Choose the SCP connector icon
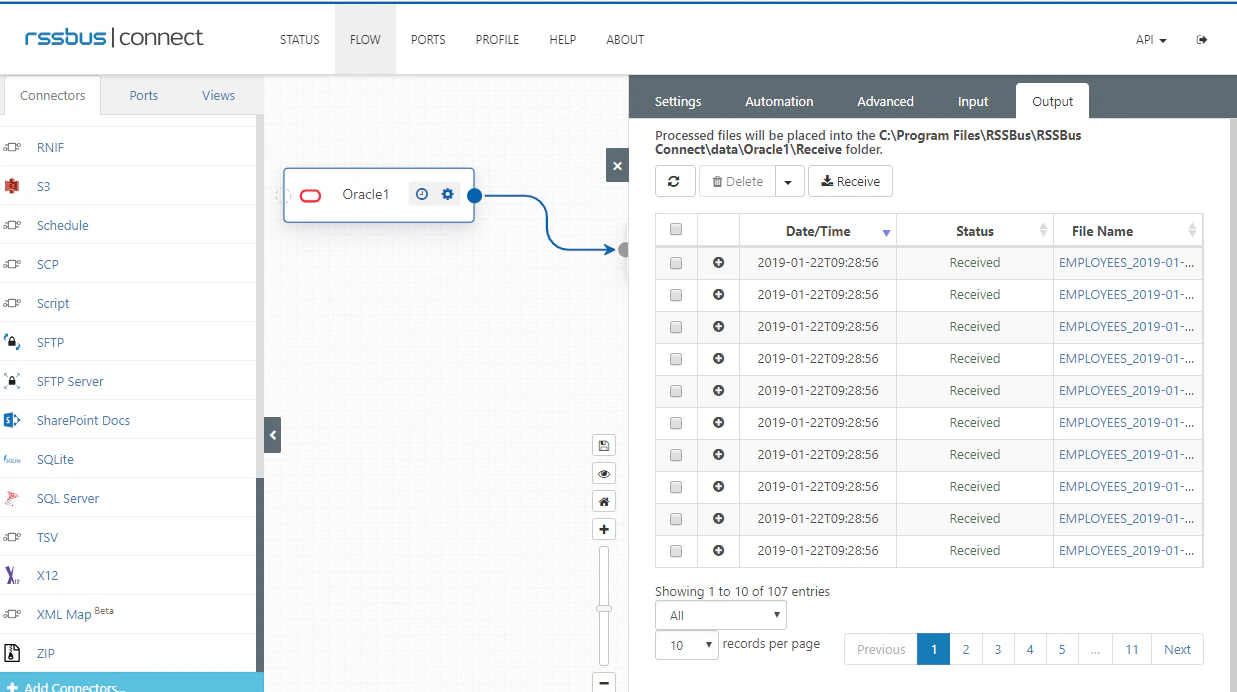 pyautogui.click(x=12, y=264)
